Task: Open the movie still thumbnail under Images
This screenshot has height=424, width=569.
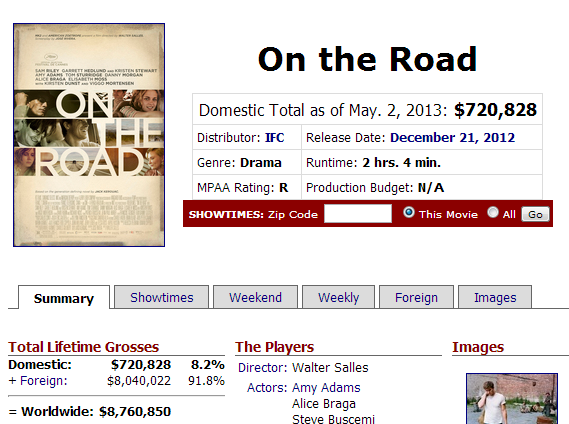Action: point(512,398)
